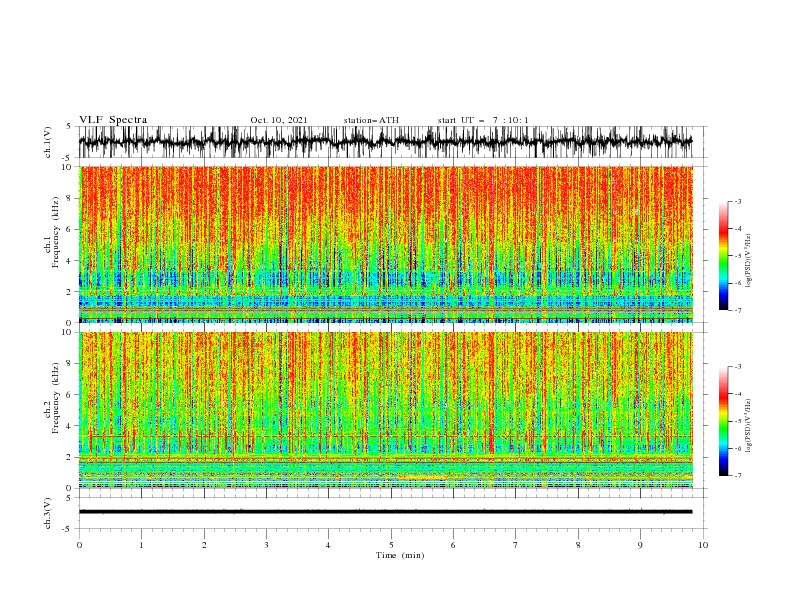Click the ch.3 flat voltage trace

(x=385, y=512)
